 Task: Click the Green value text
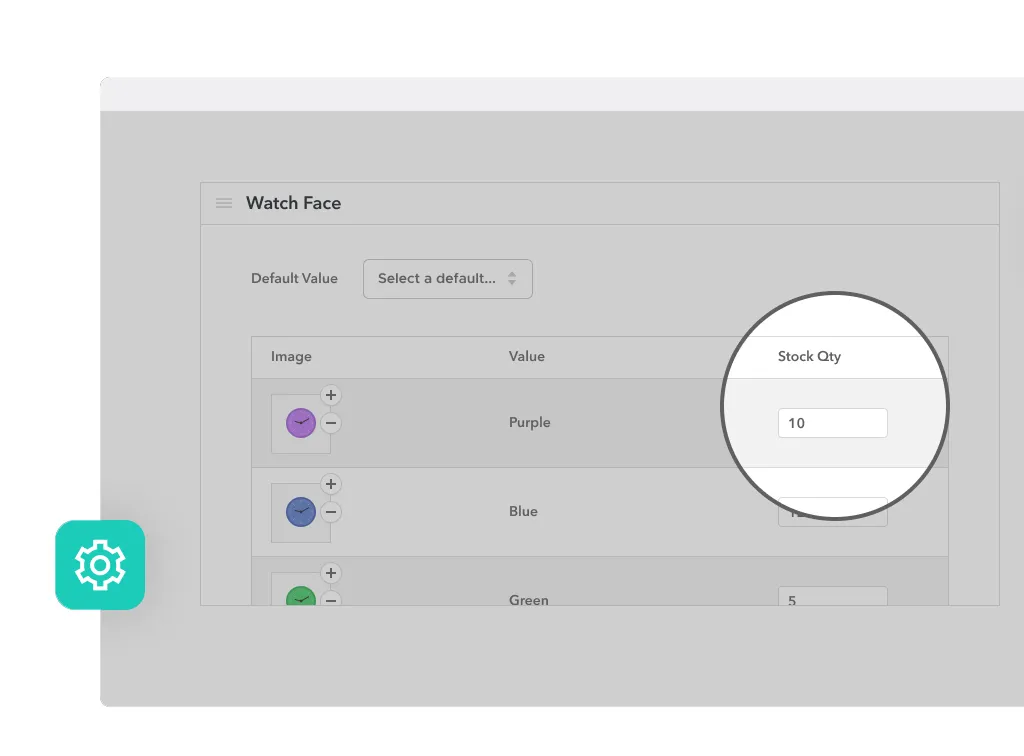coord(529,599)
